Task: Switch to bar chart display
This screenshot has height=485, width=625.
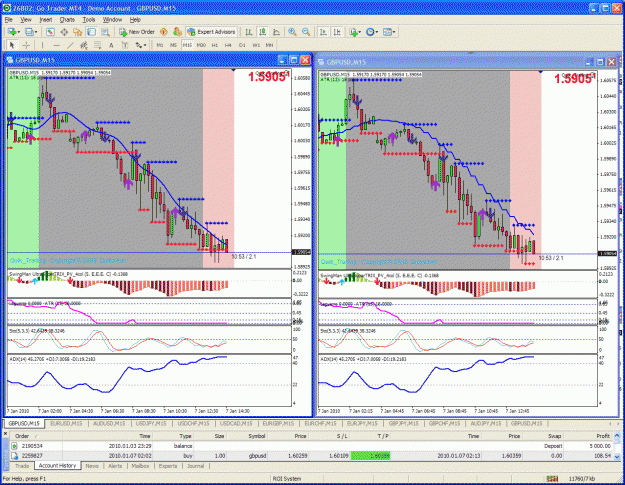Action: tap(249, 32)
